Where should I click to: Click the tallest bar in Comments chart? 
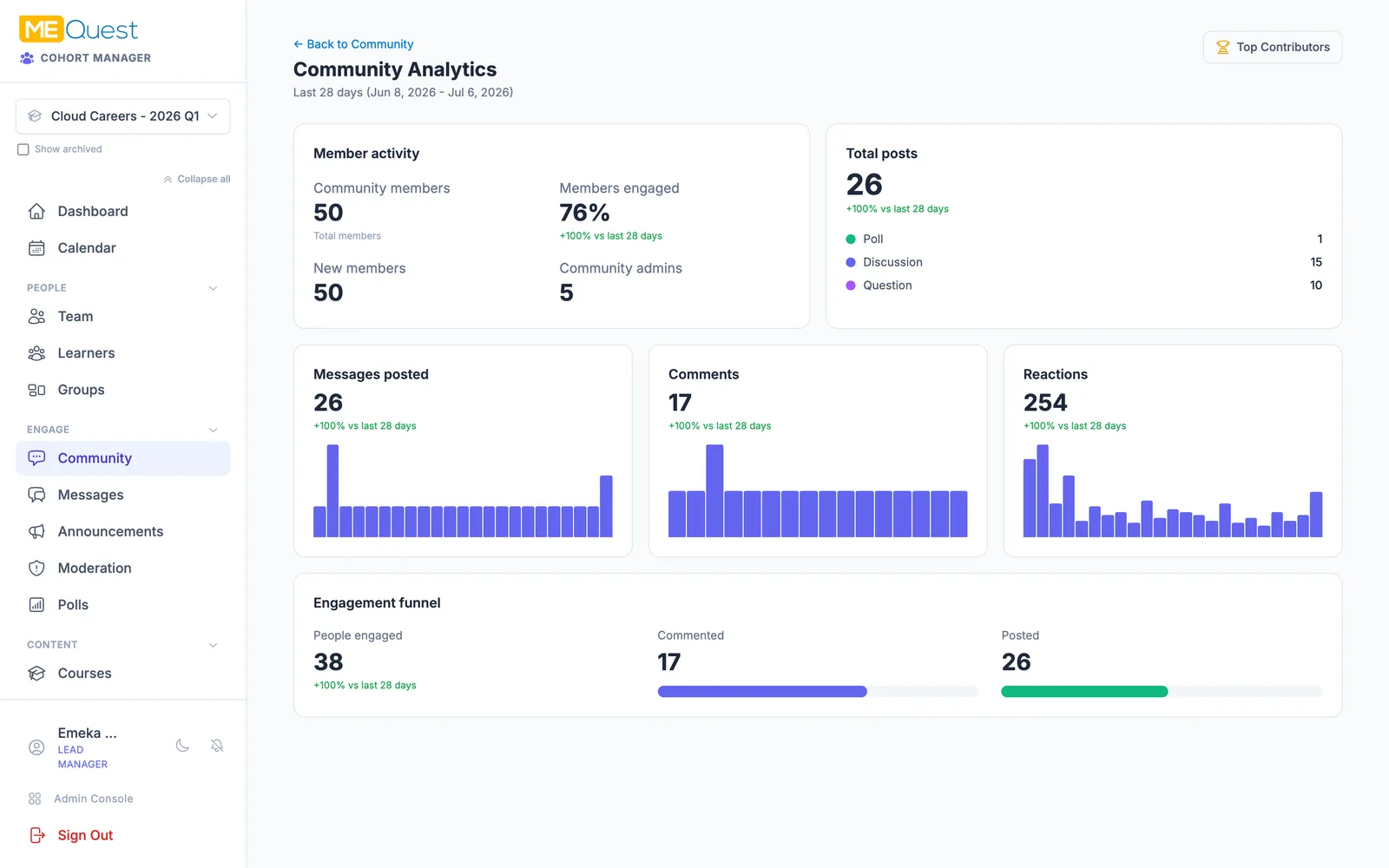tap(714, 491)
